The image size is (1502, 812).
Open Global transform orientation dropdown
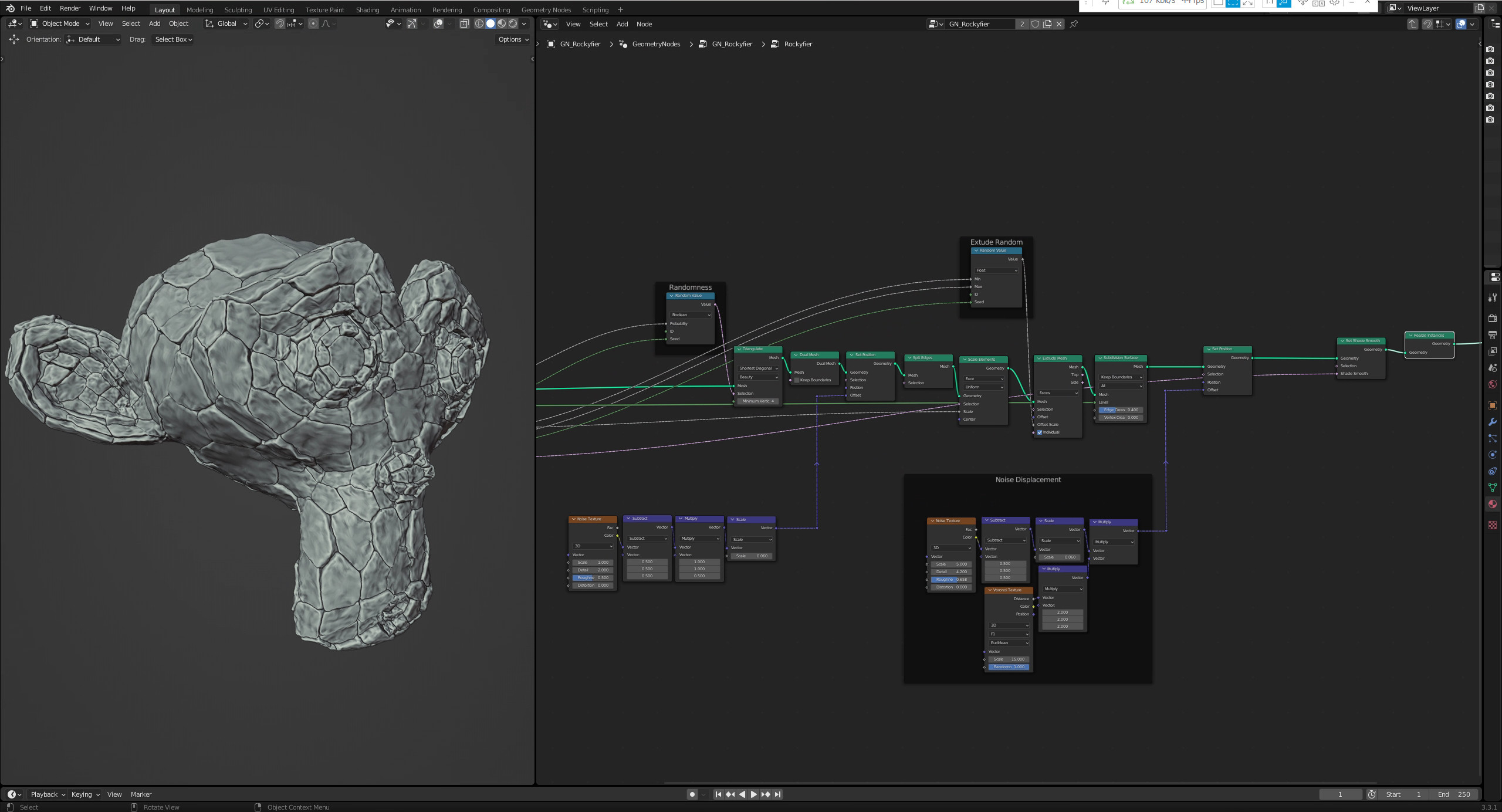pyautogui.click(x=226, y=23)
